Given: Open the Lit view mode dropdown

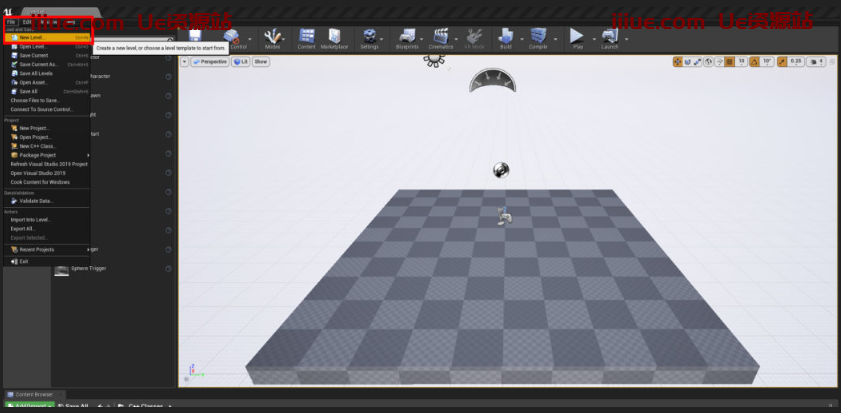Looking at the screenshot, I should click(x=241, y=62).
